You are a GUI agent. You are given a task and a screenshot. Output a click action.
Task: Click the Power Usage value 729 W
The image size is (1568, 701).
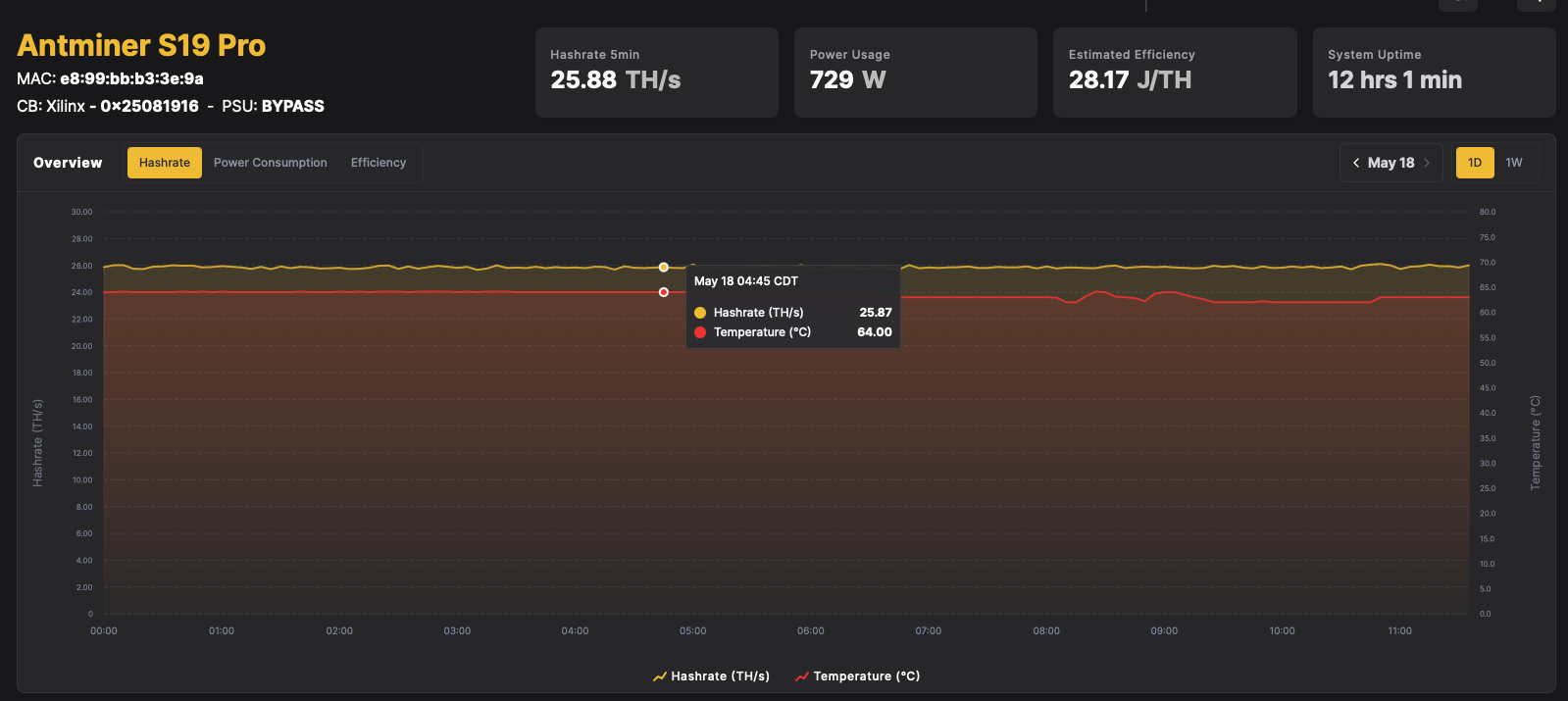click(x=847, y=80)
